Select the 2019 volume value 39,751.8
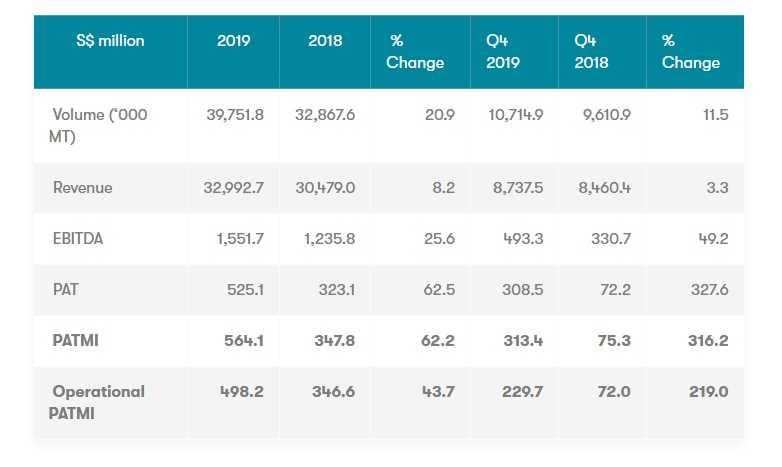 point(232,115)
